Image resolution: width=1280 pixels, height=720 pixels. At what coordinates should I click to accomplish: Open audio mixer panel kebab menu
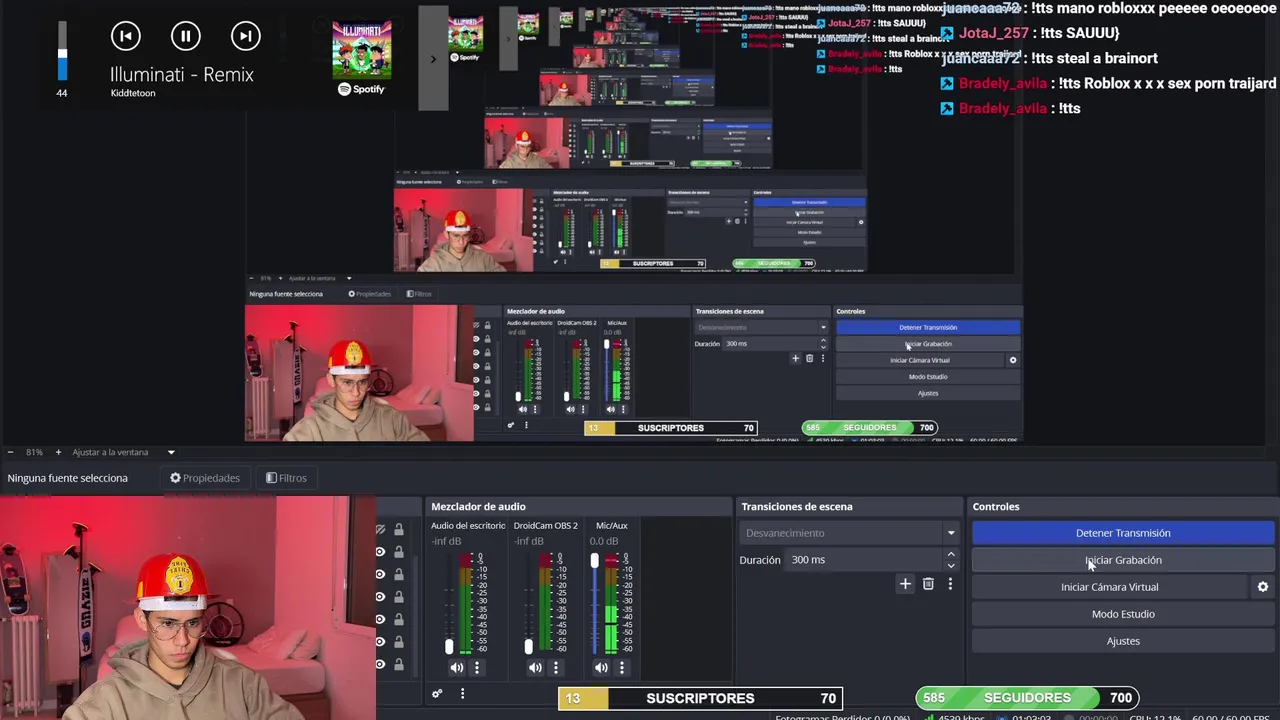[x=462, y=693]
